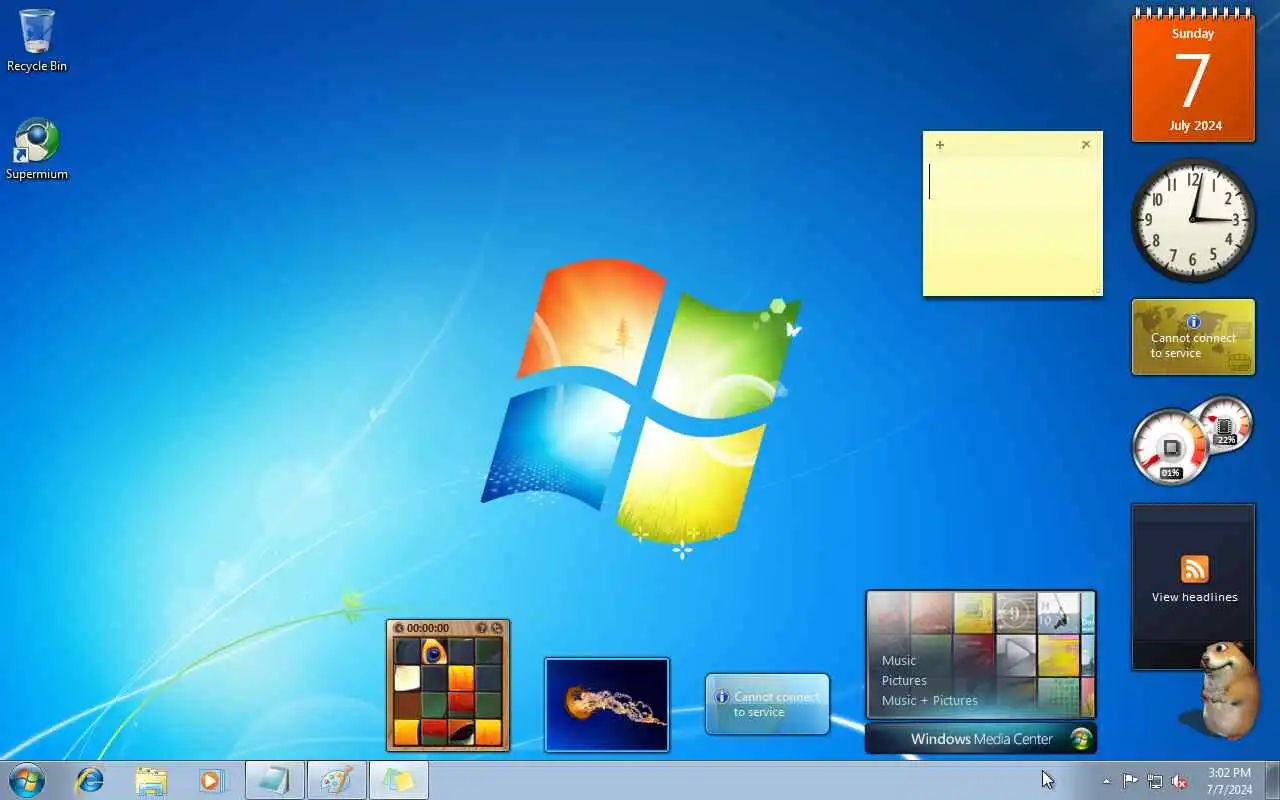This screenshot has width=1280, height=800.
Task: Click the Picture Puzzle solve/shuffle icon
Action: 497,628
